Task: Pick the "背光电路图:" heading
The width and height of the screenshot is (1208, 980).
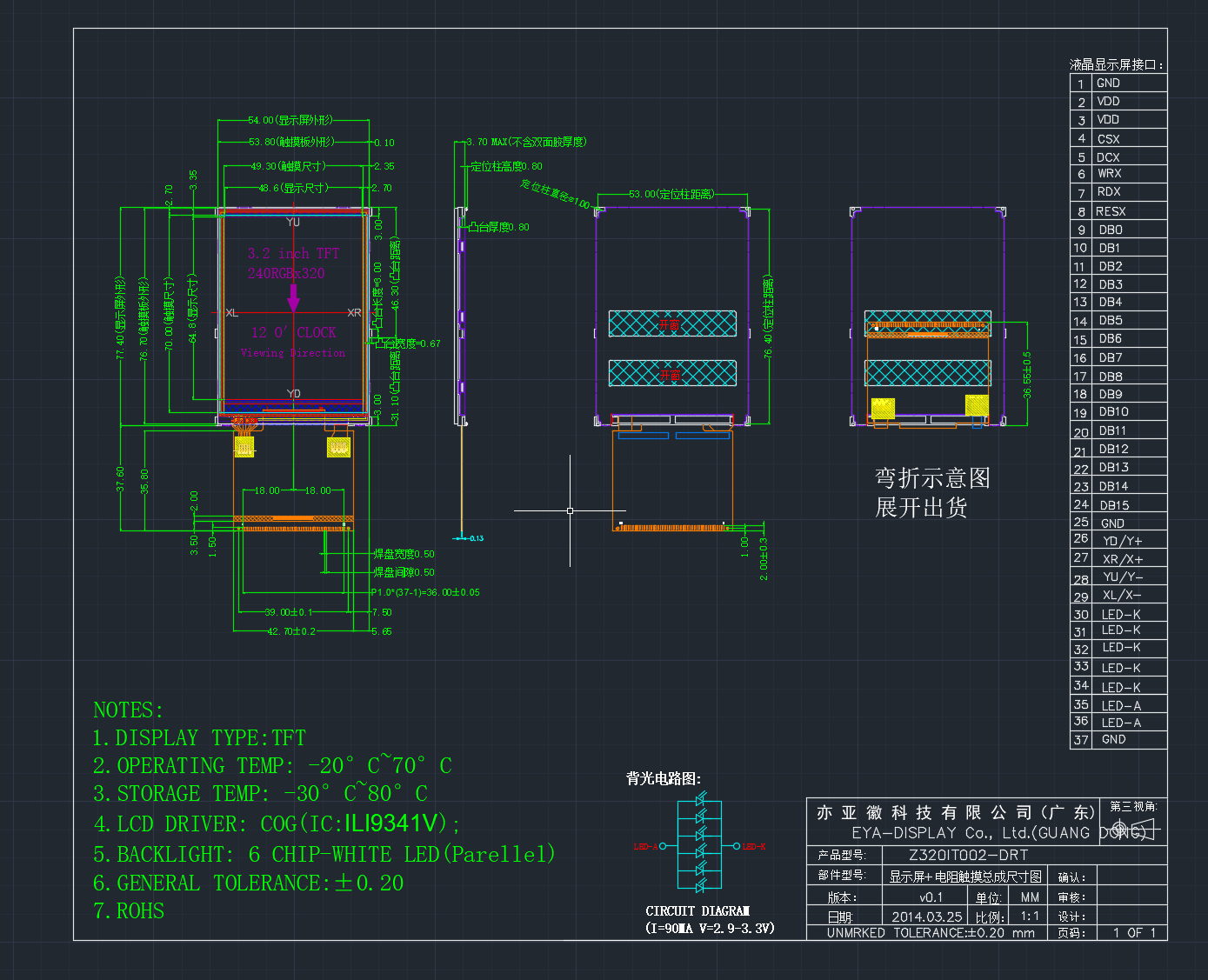Action: point(664,778)
